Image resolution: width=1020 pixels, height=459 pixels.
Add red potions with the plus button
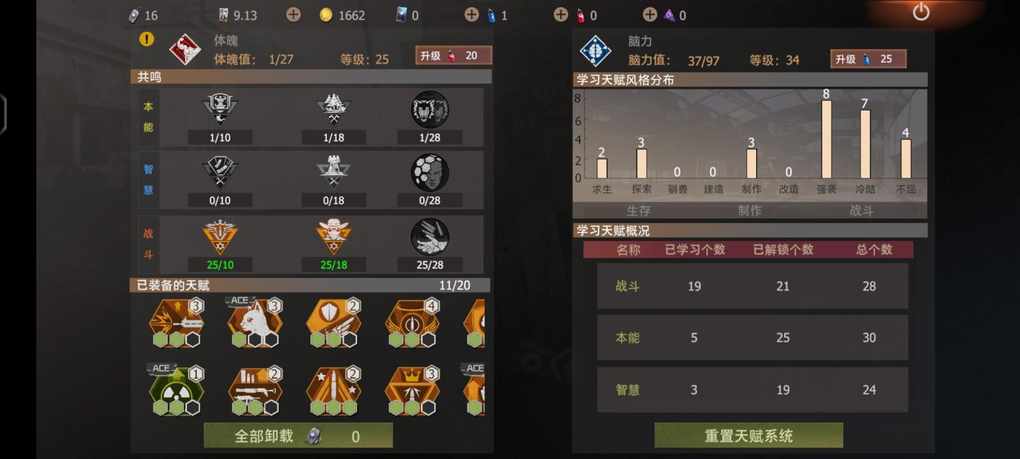click(560, 14)
